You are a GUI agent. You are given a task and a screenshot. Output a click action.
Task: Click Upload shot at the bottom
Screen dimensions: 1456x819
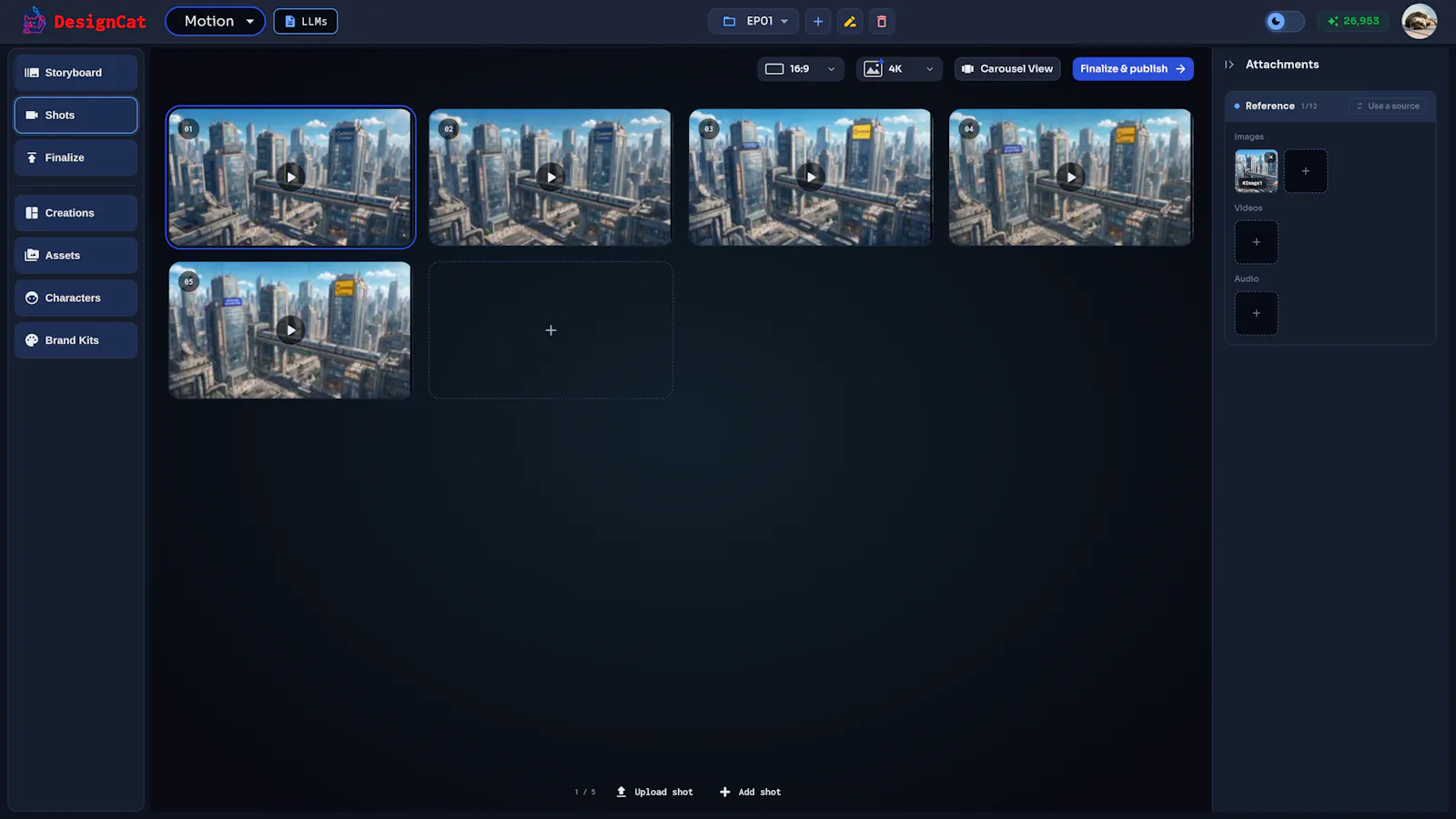[654, 793]
